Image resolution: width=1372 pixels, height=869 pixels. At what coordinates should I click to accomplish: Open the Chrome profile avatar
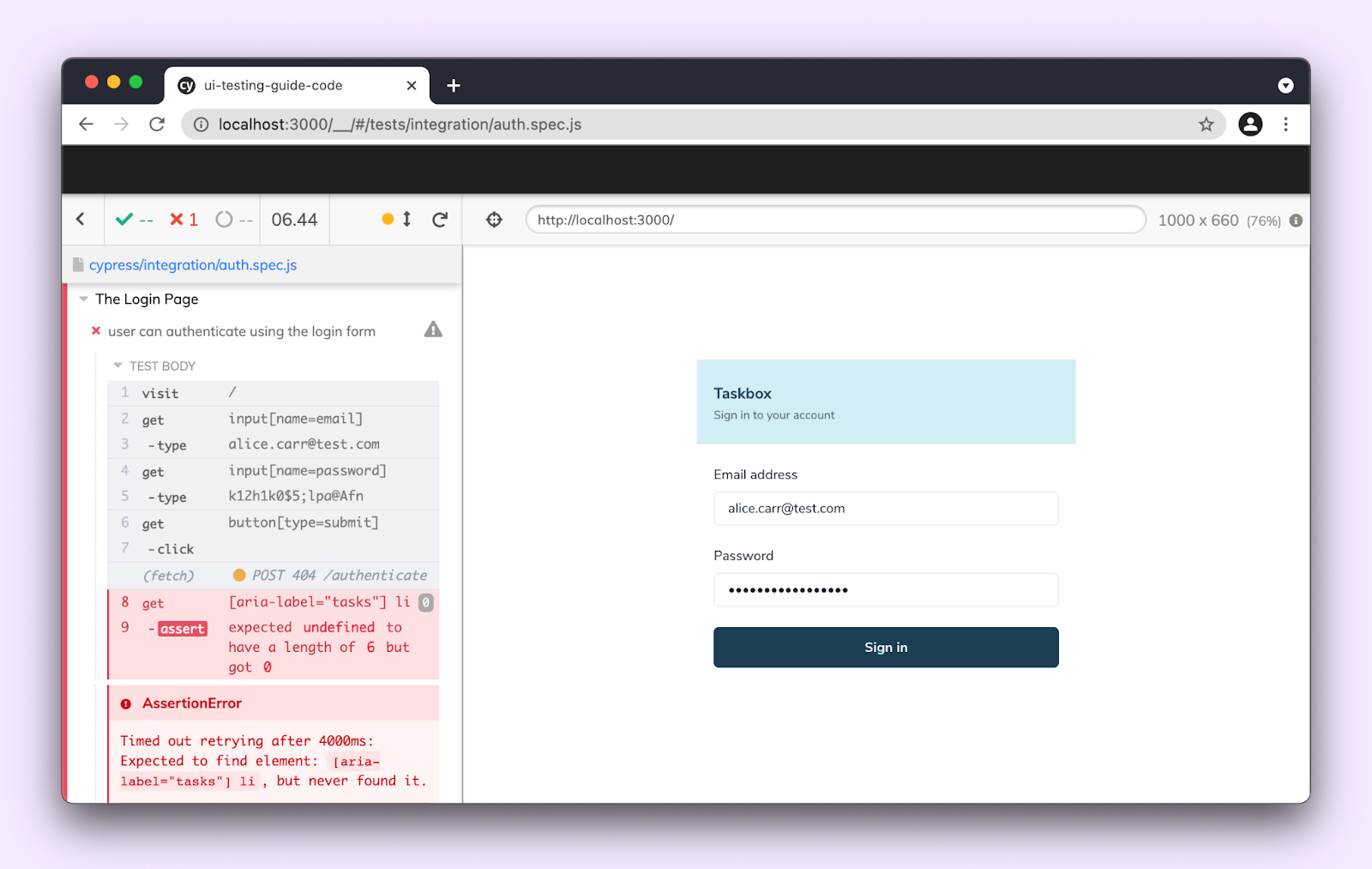point(1250,124)
